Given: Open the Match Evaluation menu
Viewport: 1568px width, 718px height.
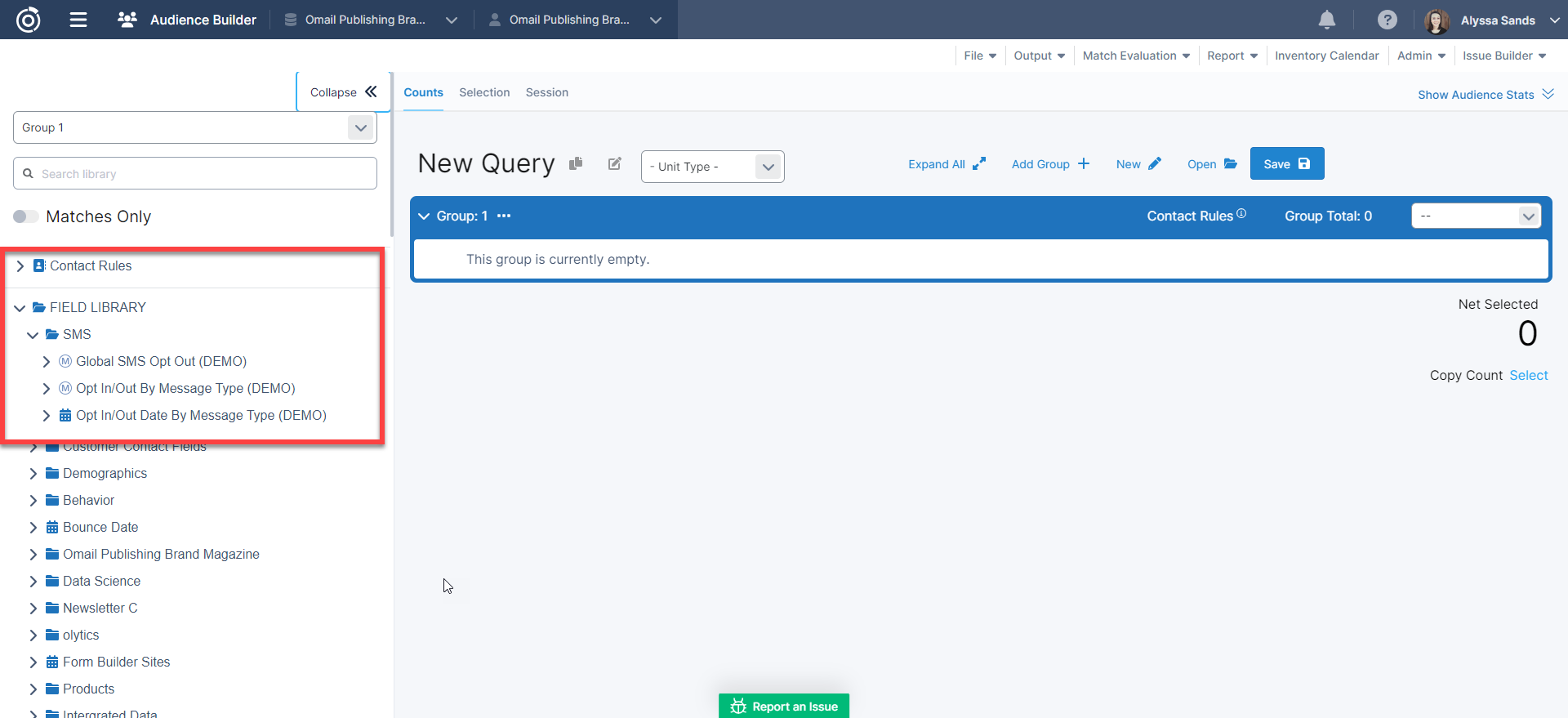Looking at the screenshot, I should pos(1136,56).
